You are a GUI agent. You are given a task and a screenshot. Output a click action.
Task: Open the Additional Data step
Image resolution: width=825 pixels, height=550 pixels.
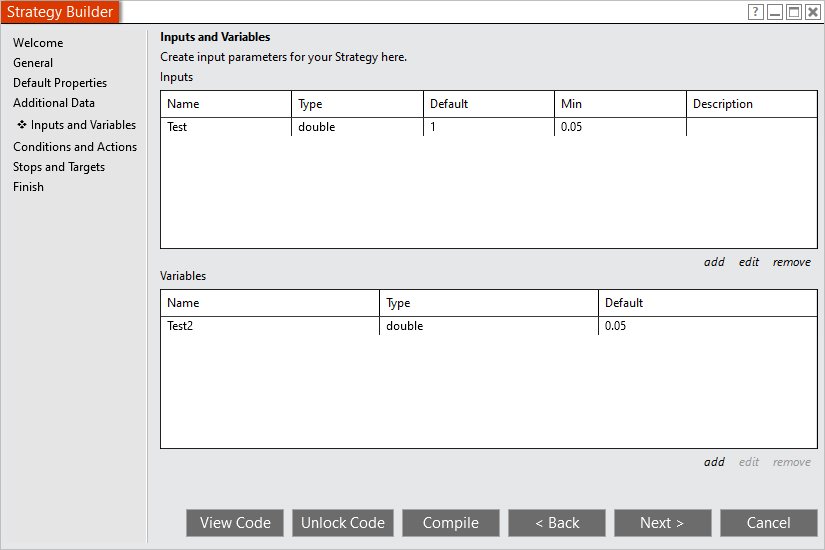(x=54, y=103)
